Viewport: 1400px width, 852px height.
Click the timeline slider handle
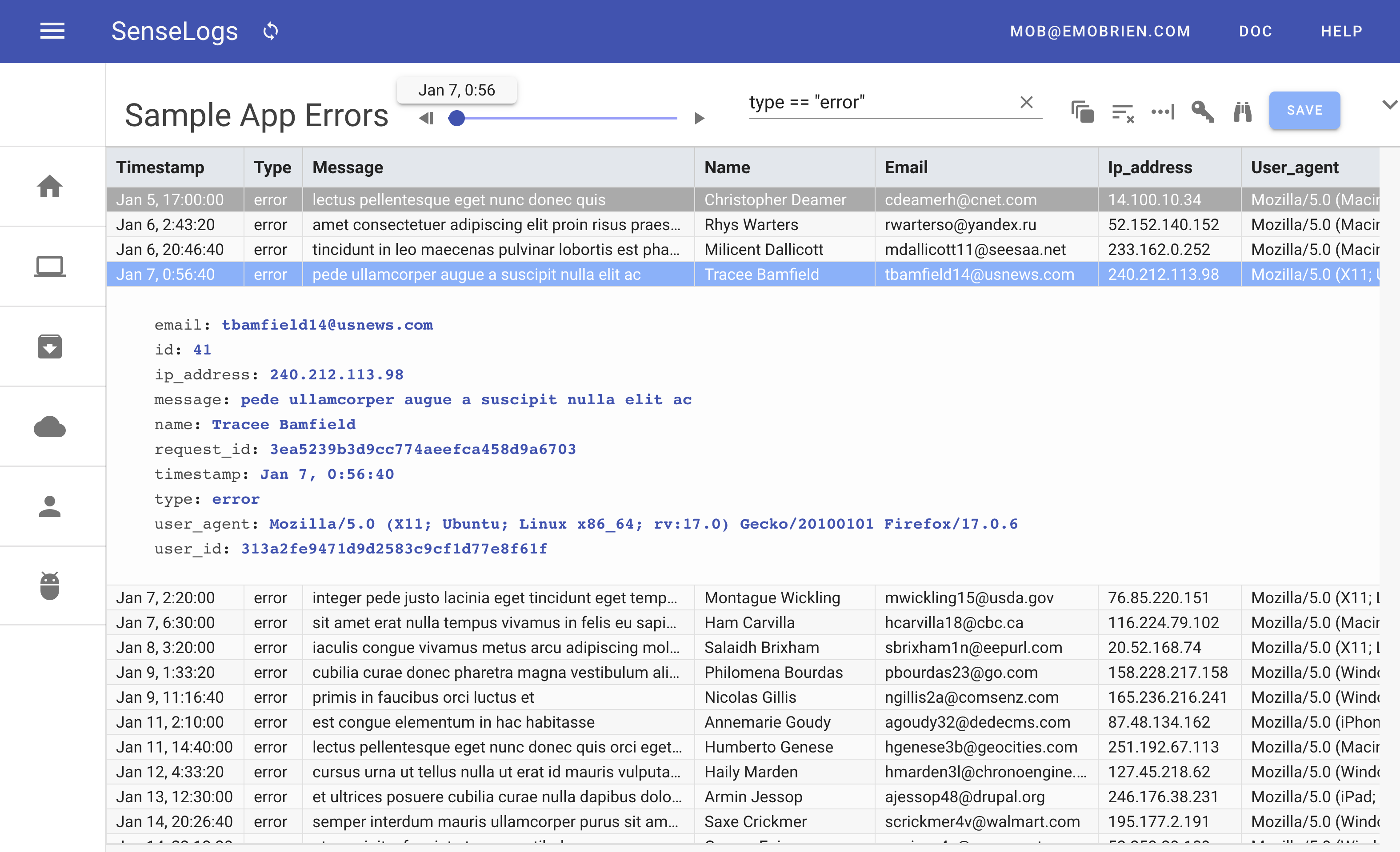(x=456, y=118)
